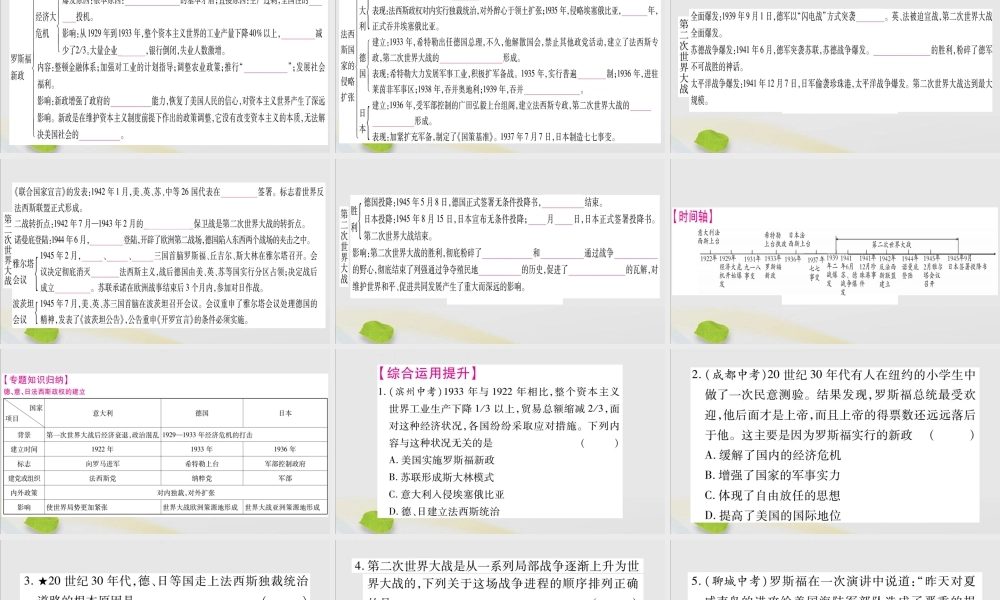Screen dimensions: 1000x600
Task: Click the 向罗马进军 table cell
Action: [102, 464]
